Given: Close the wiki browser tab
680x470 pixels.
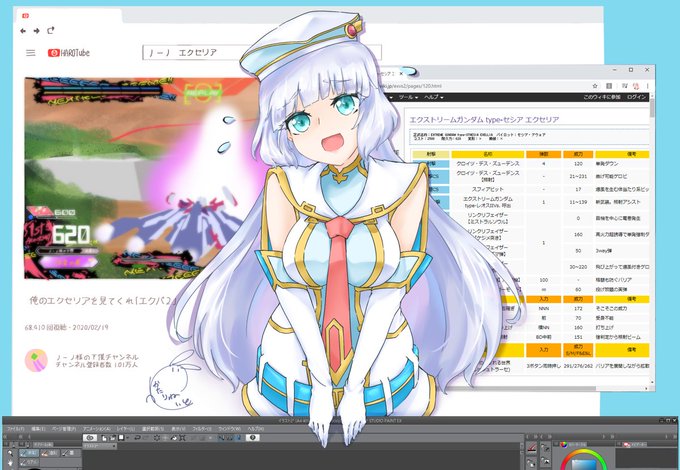Looking at the screenshot, I should point(401,73).
